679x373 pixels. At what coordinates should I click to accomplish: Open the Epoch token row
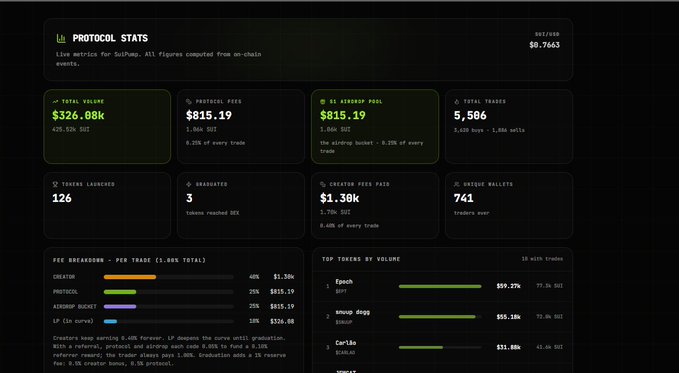pyautogui.click(x=443, y=286)
